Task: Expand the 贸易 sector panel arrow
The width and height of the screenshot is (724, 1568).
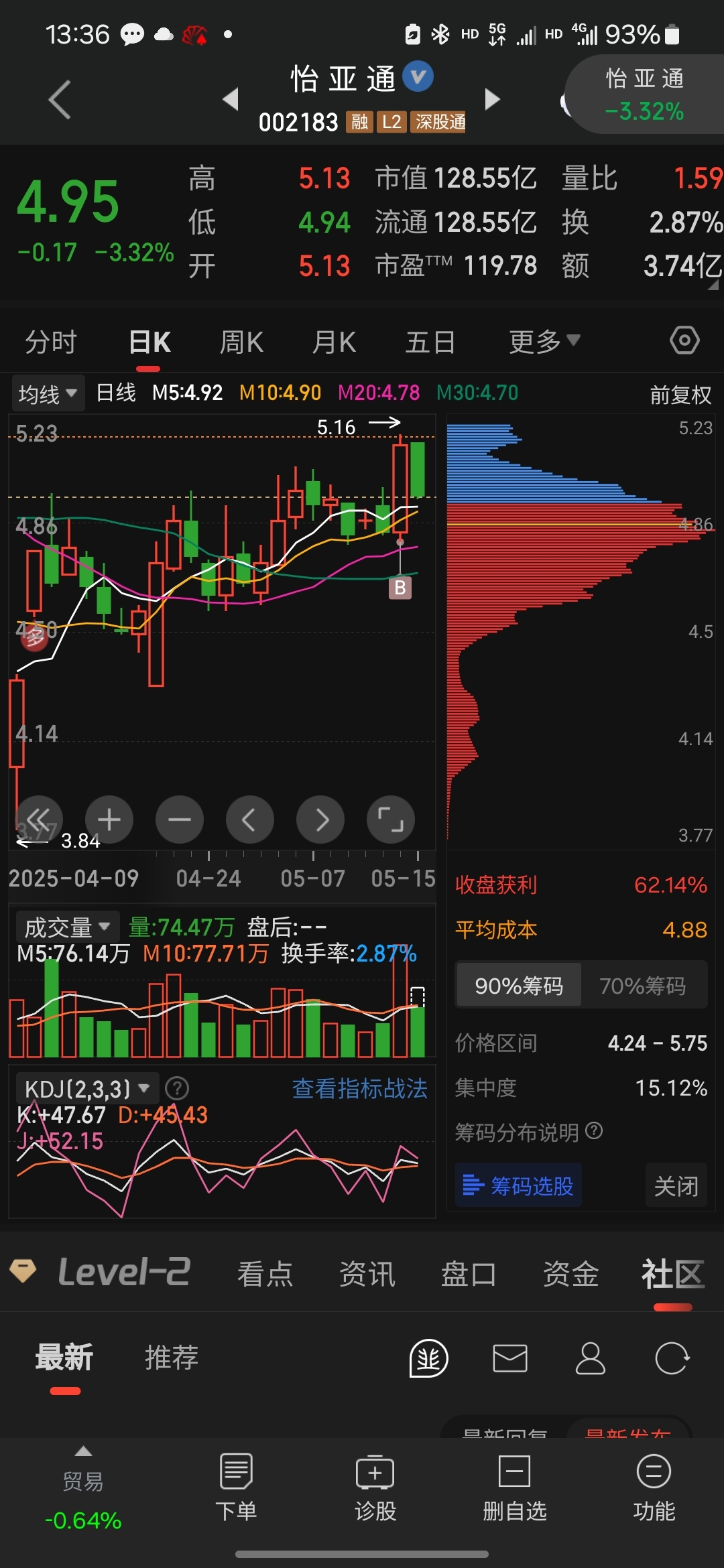Action: click(83, 1451)
